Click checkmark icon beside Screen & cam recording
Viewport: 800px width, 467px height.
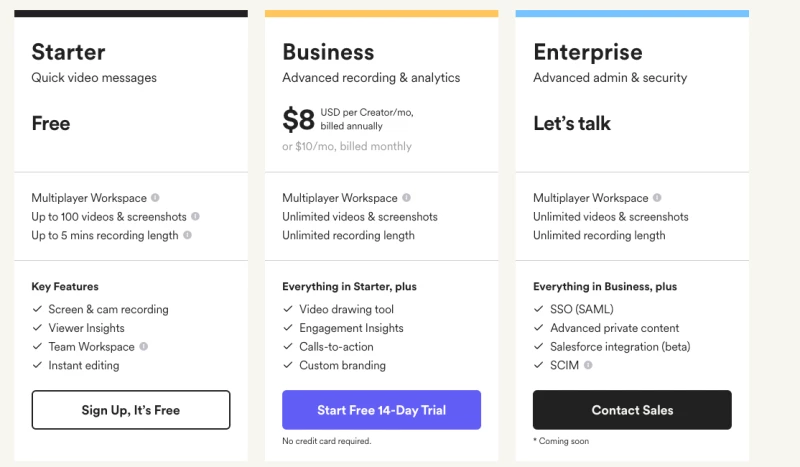tap(36, 310)
